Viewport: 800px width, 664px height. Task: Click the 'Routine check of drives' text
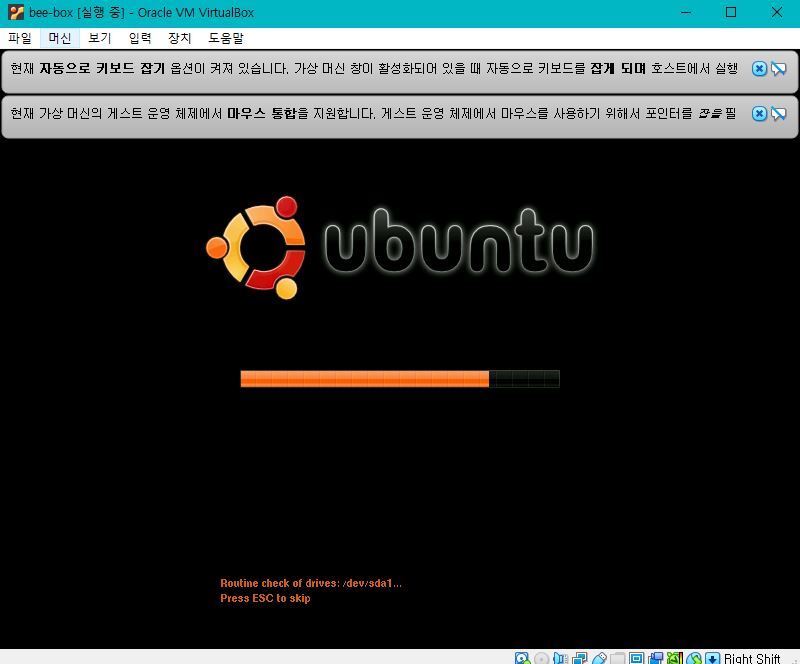(x=311, y=583)
